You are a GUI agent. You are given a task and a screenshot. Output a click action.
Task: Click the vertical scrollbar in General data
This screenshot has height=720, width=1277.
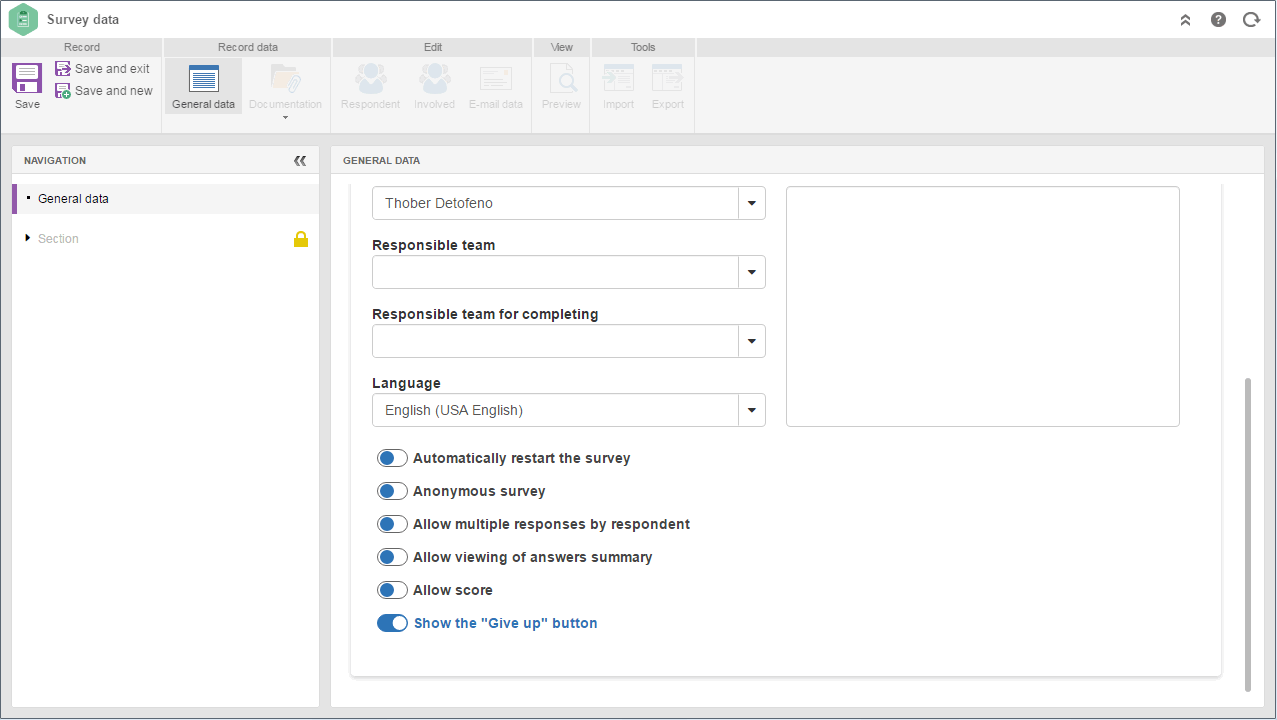tap(1248, 534)
